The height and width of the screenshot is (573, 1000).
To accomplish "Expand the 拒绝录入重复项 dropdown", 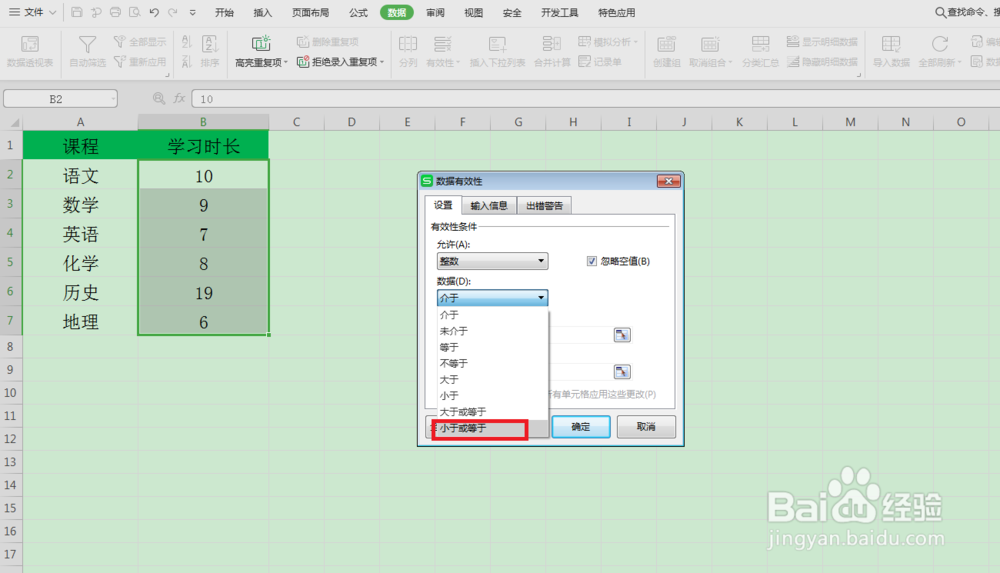I will click(382, 62).
